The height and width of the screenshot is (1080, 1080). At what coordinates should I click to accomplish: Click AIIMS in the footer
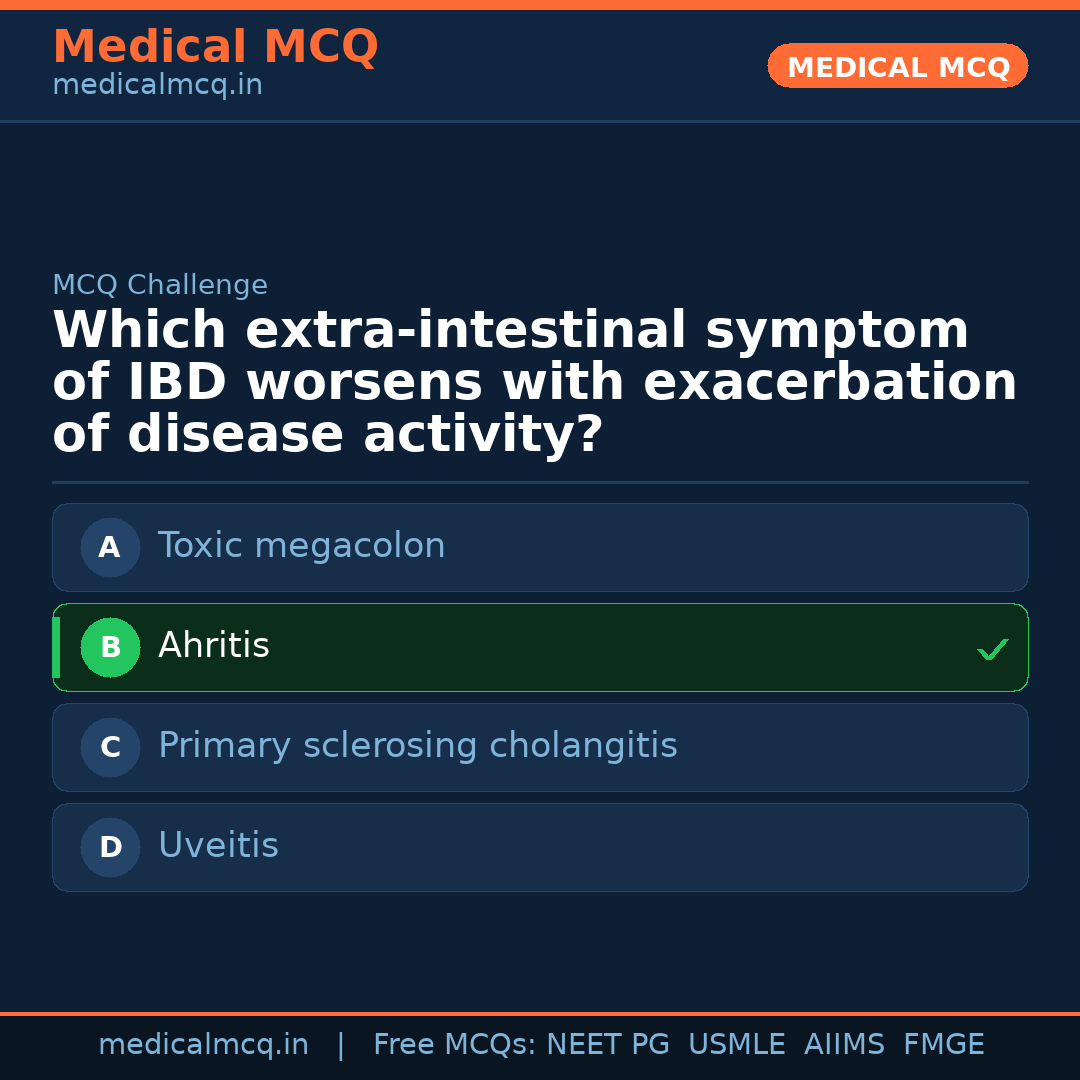click(x=844, y=1045)
